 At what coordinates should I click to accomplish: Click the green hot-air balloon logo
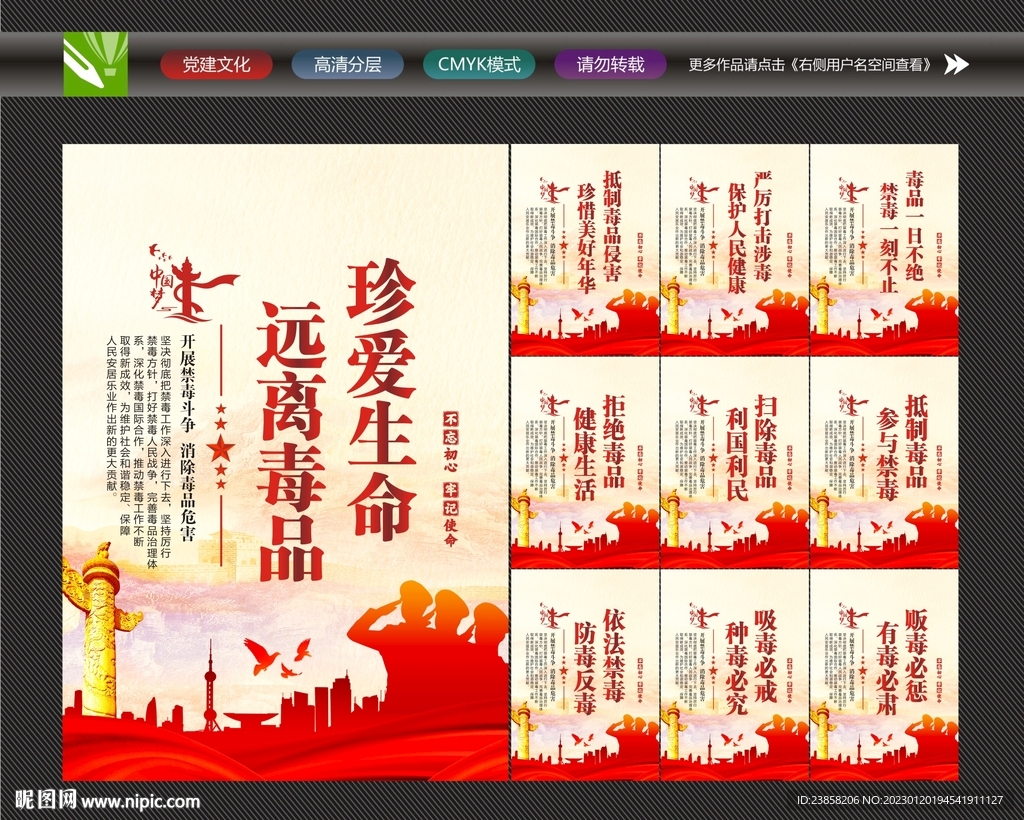pos(95,64)
